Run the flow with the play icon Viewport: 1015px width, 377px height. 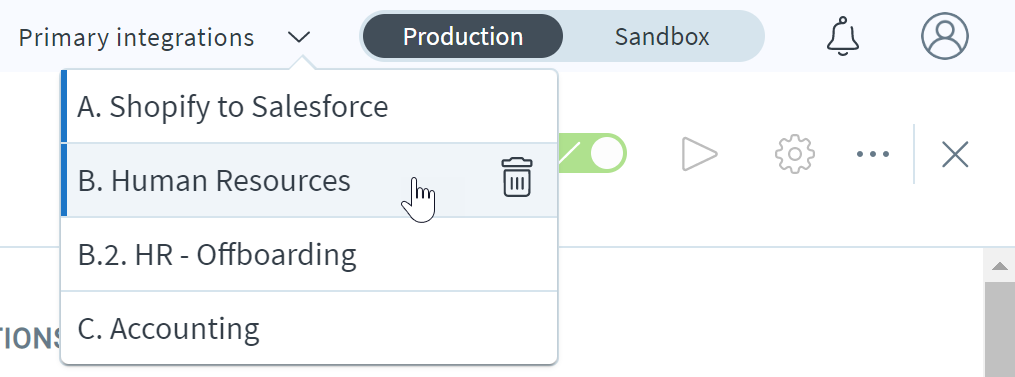[700, 154]
